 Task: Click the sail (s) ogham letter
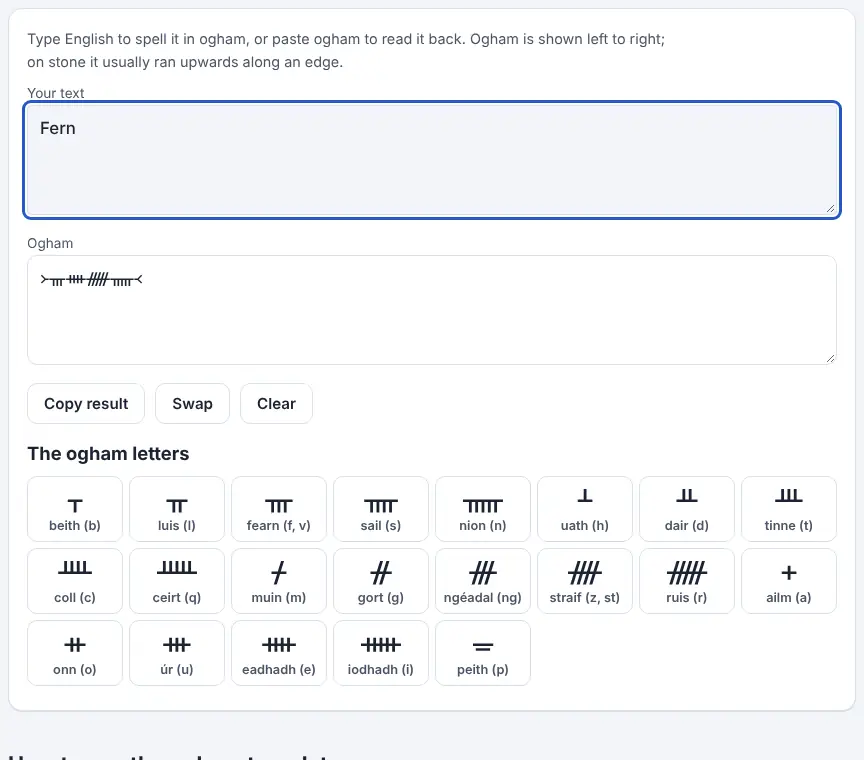click(381, 509)
